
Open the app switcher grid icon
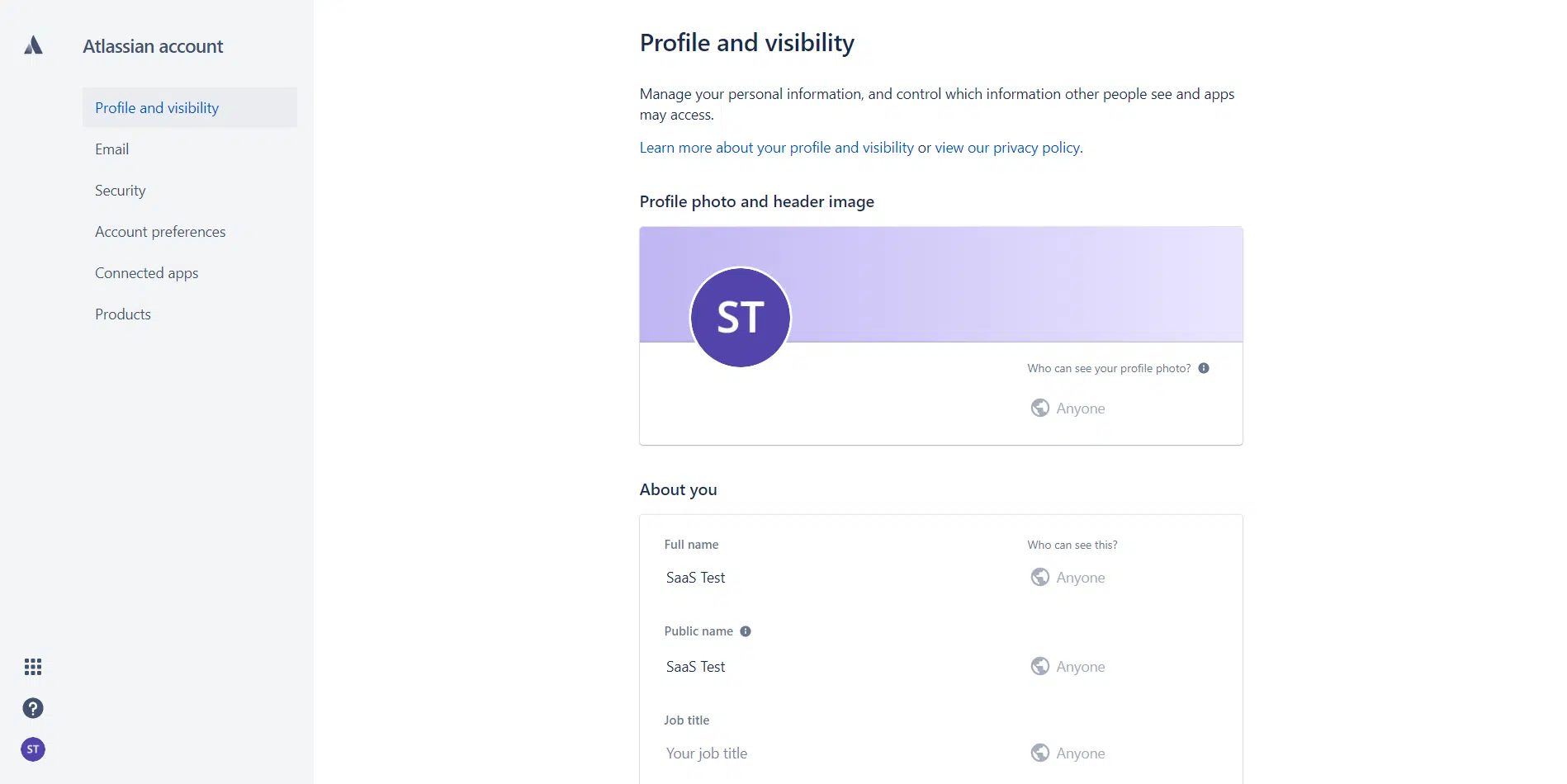(x=33, y=667)
